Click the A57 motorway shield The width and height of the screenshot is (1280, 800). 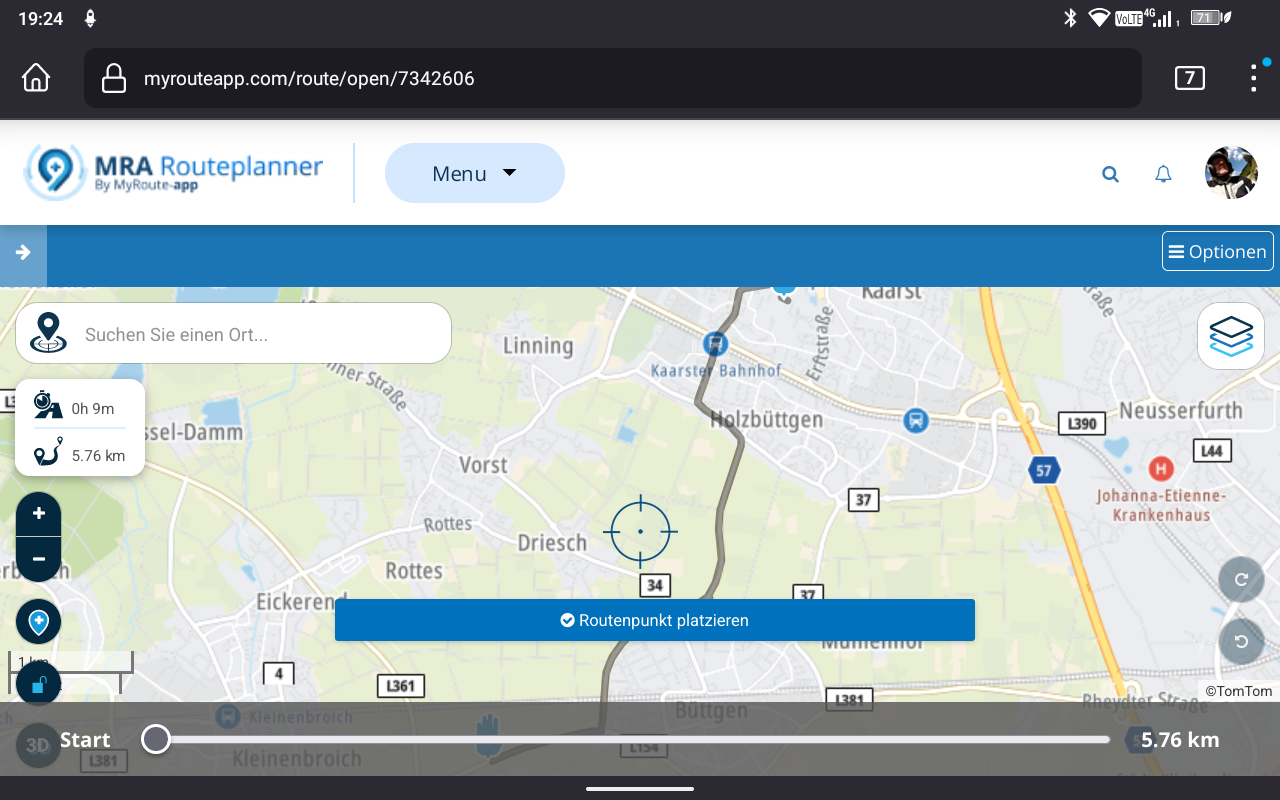coord(1044,469)
